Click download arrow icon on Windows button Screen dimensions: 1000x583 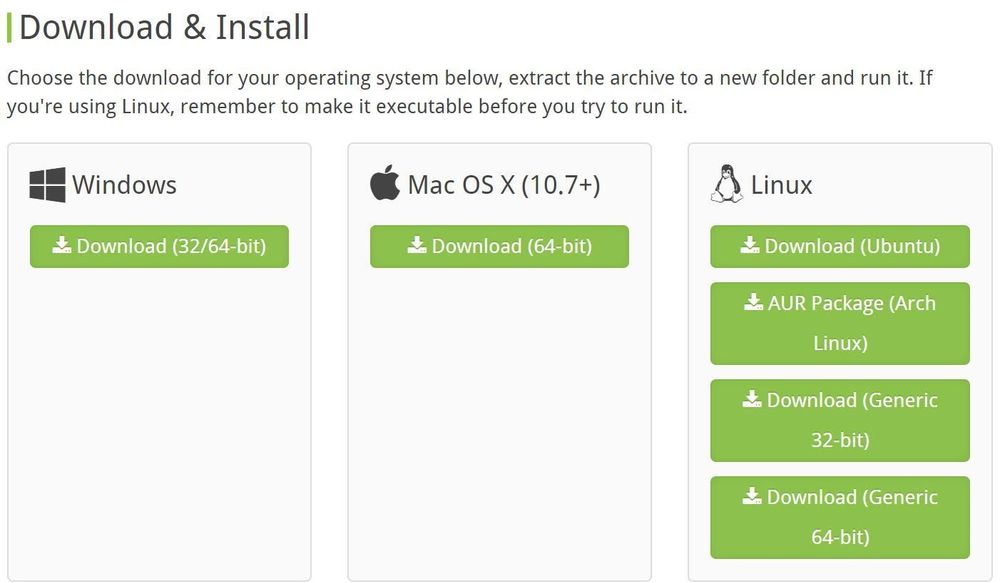click(62, 245)
